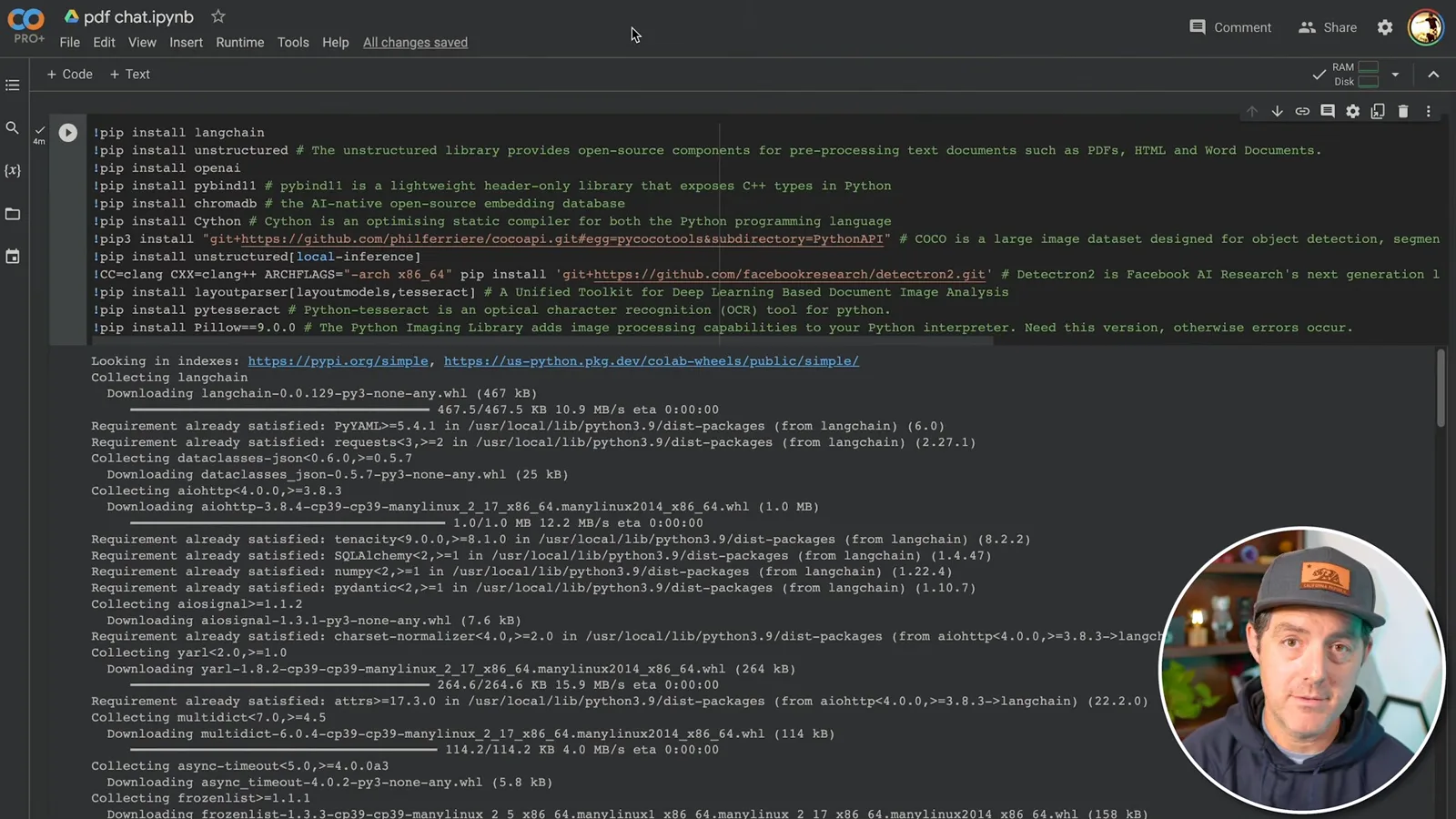This screenshot has width=1456, height=819.
Task: Open the table of contents sidebar
Action: [12, 85]
